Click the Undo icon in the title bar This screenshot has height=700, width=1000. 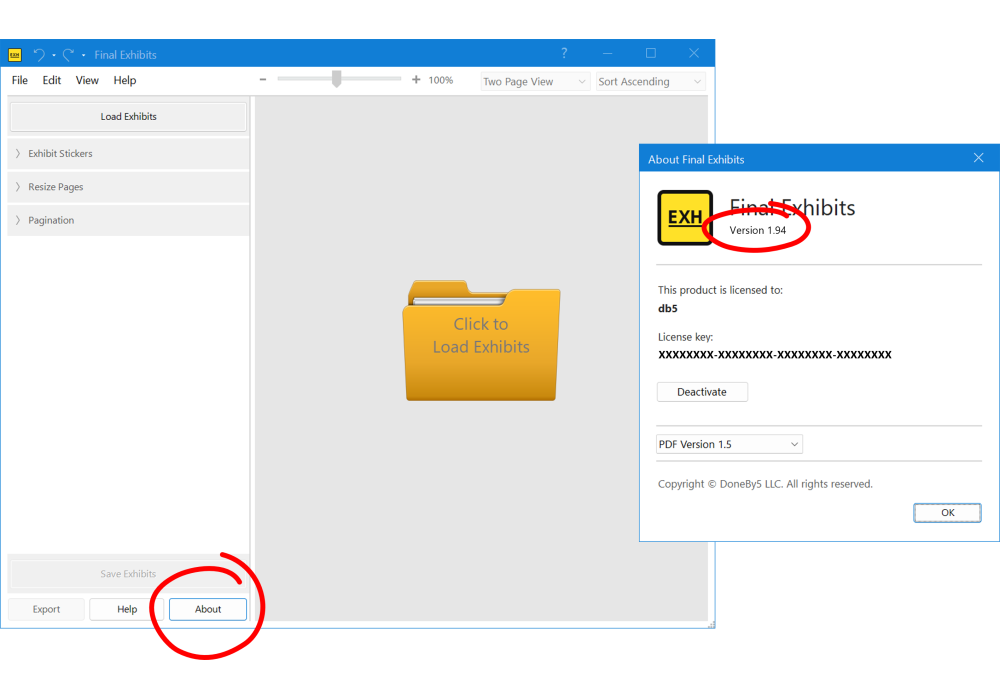coord(38,55)
